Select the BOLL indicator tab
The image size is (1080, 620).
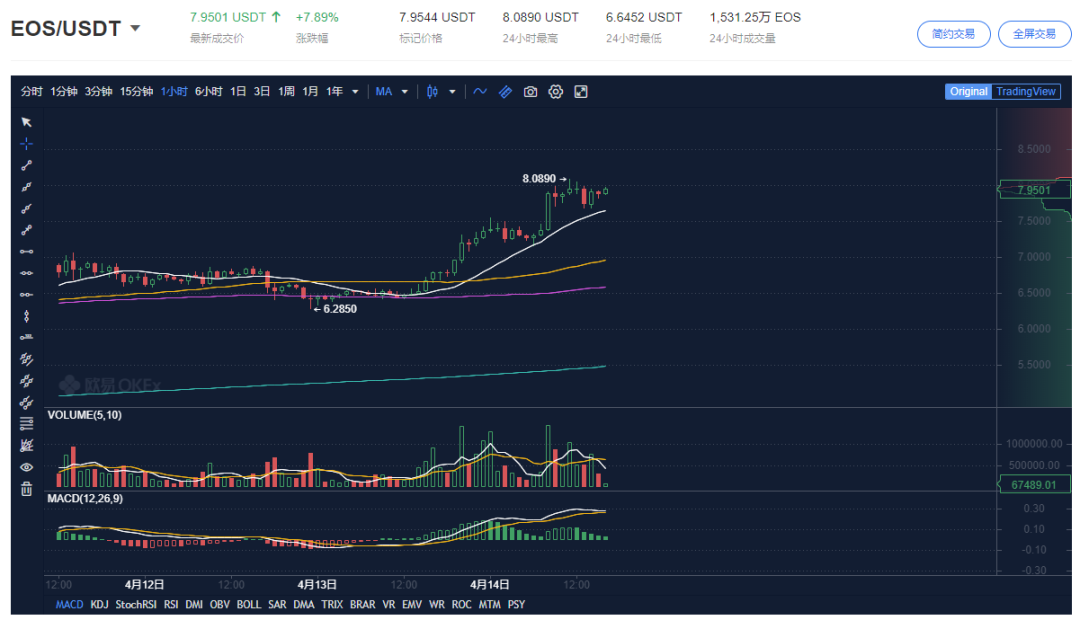249,604
